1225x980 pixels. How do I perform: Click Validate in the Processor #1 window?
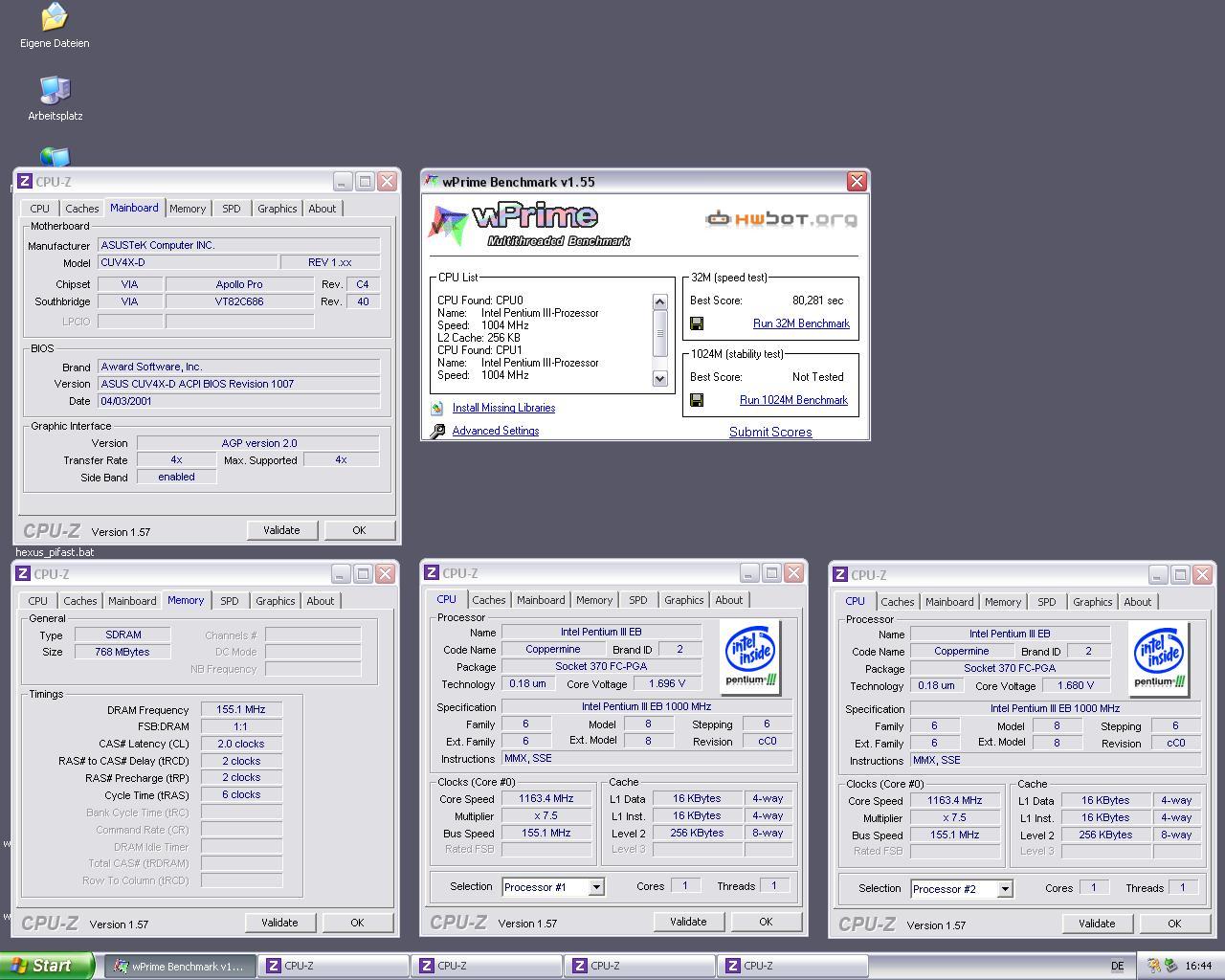pyautogui.click(x=688, y=922)
